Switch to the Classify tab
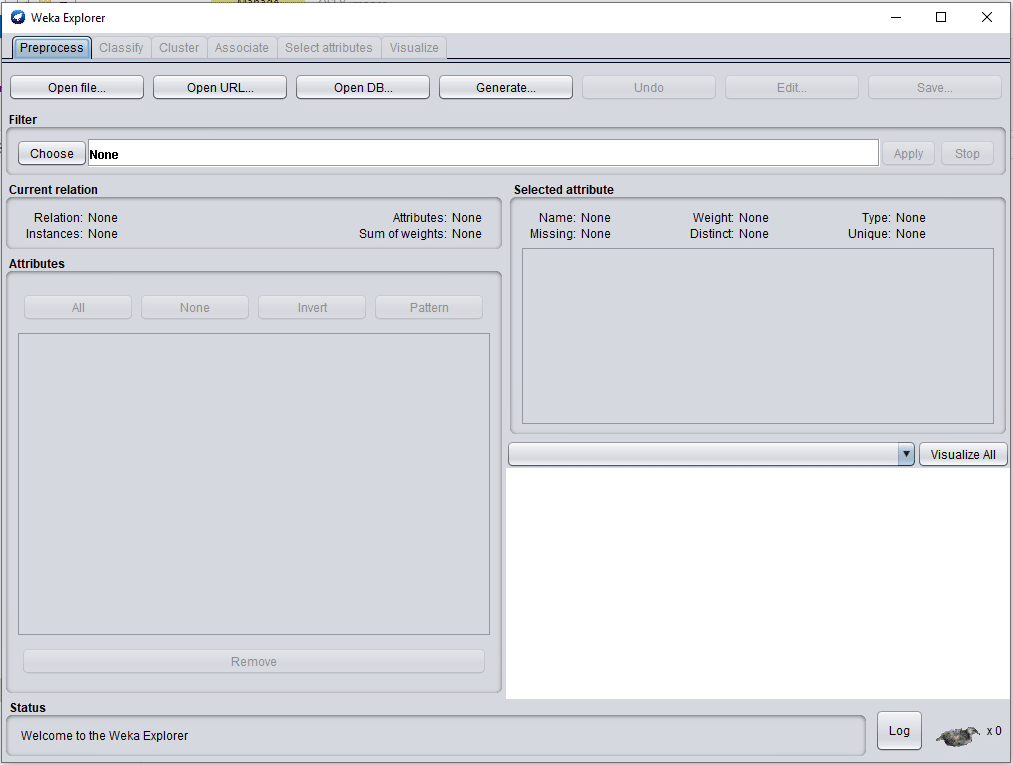 [x=121, y=48]
